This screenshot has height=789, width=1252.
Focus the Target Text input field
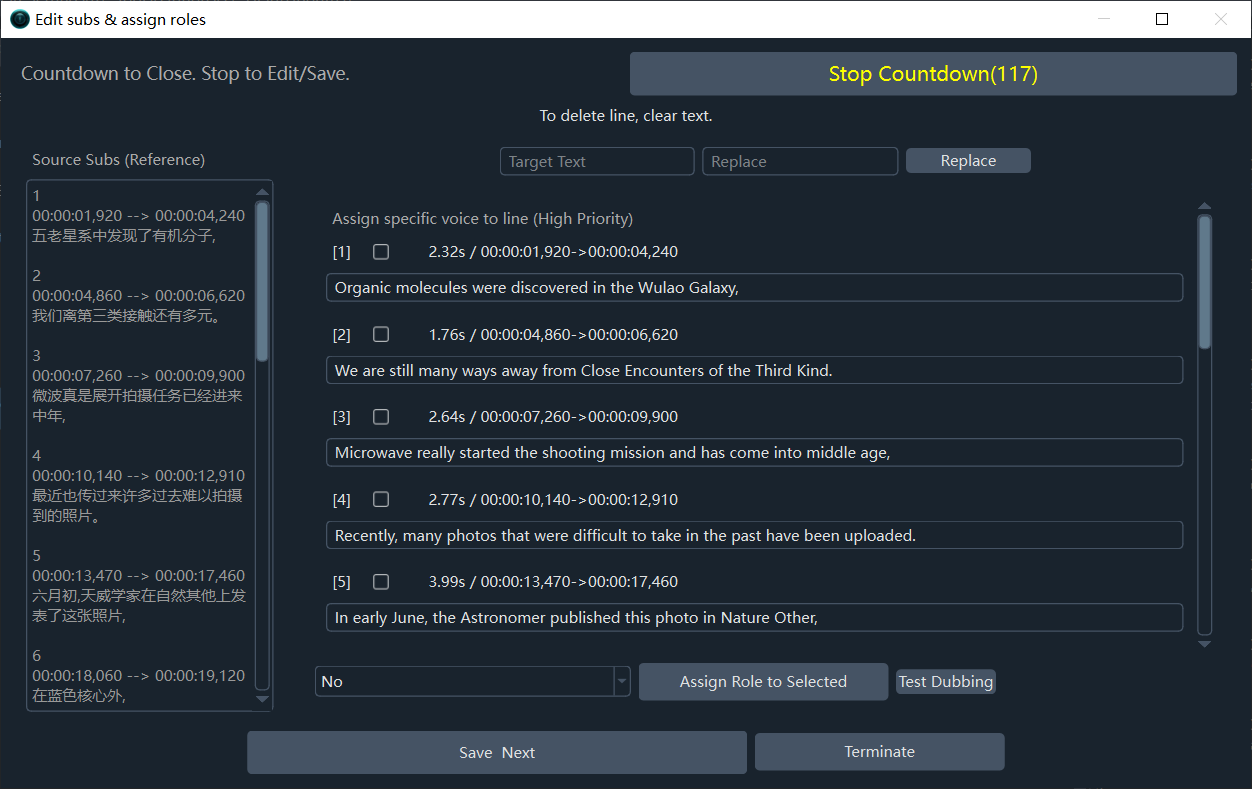tap(597, 162)
